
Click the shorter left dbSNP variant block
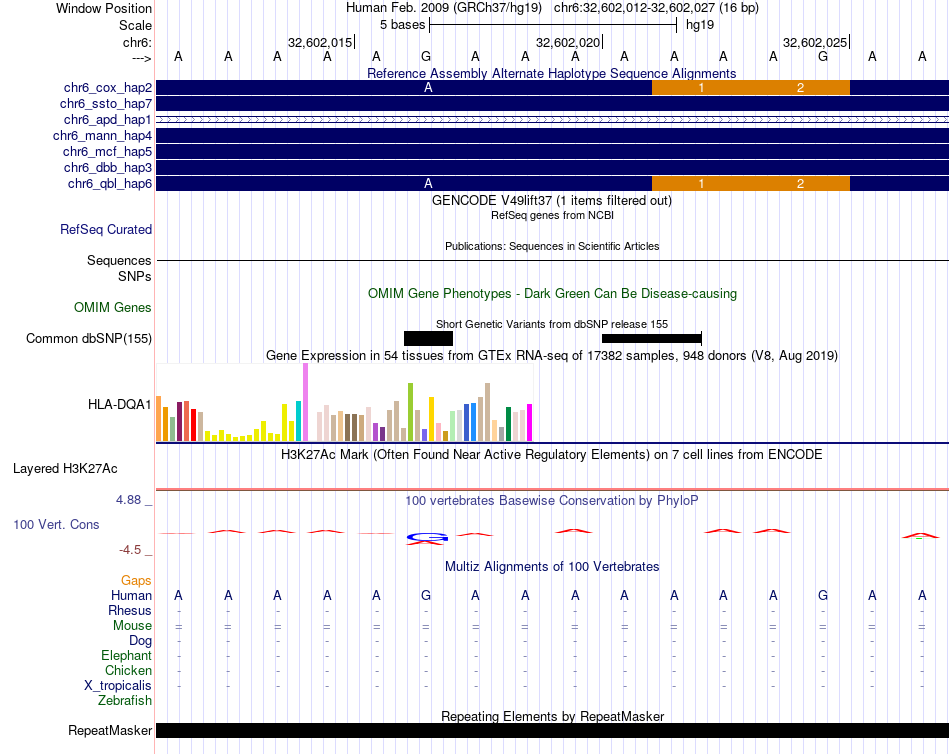(x=428, y=338)
